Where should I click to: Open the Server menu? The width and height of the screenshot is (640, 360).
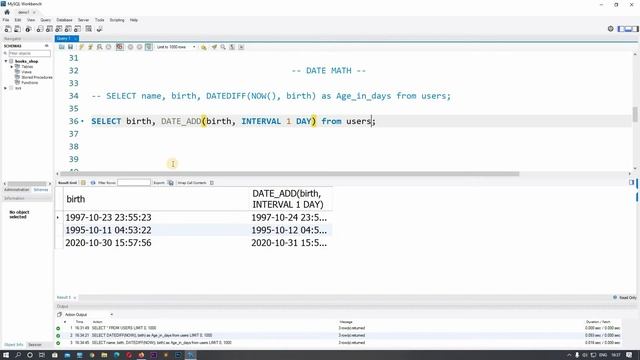(x=83, y=20)
